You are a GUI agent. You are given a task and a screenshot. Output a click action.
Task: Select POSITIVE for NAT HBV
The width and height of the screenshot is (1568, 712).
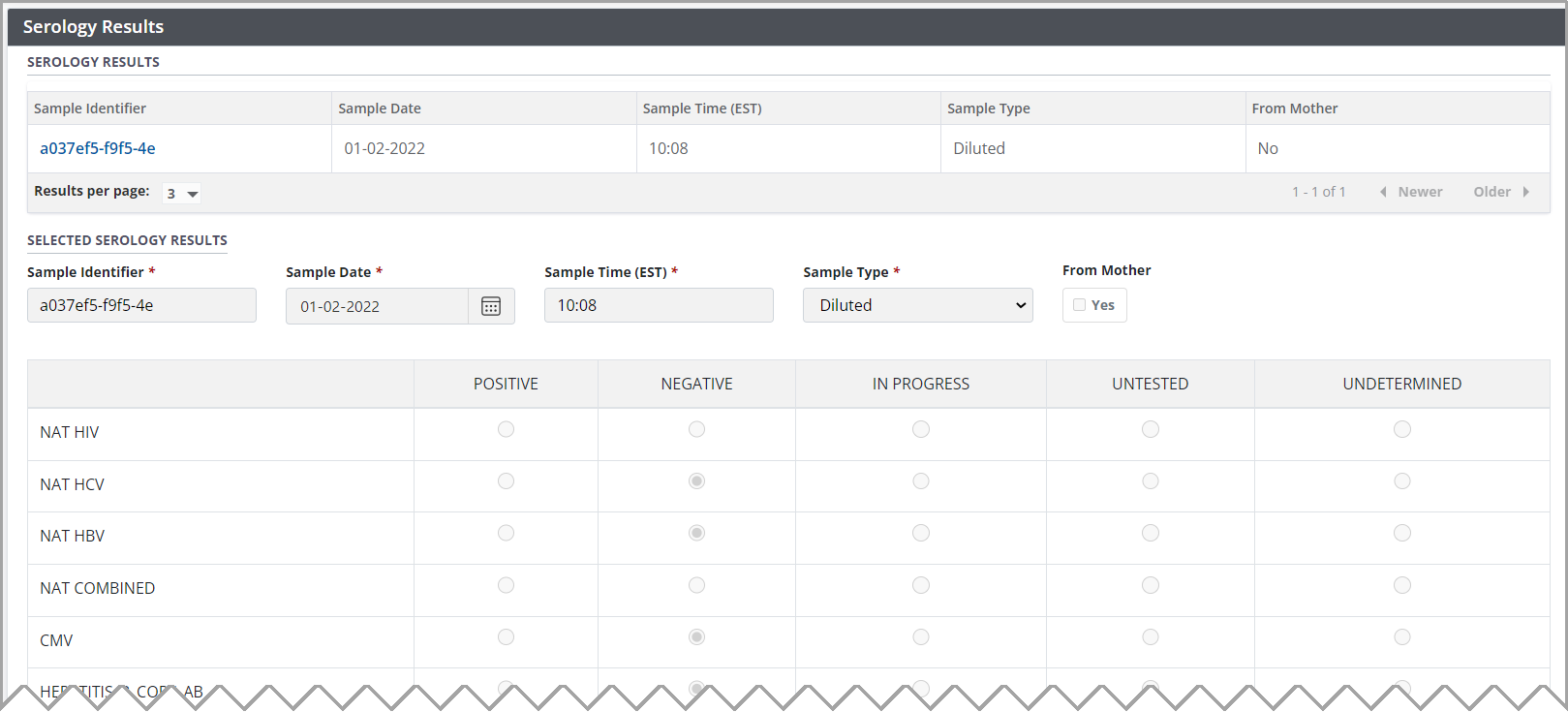[506, 533]
